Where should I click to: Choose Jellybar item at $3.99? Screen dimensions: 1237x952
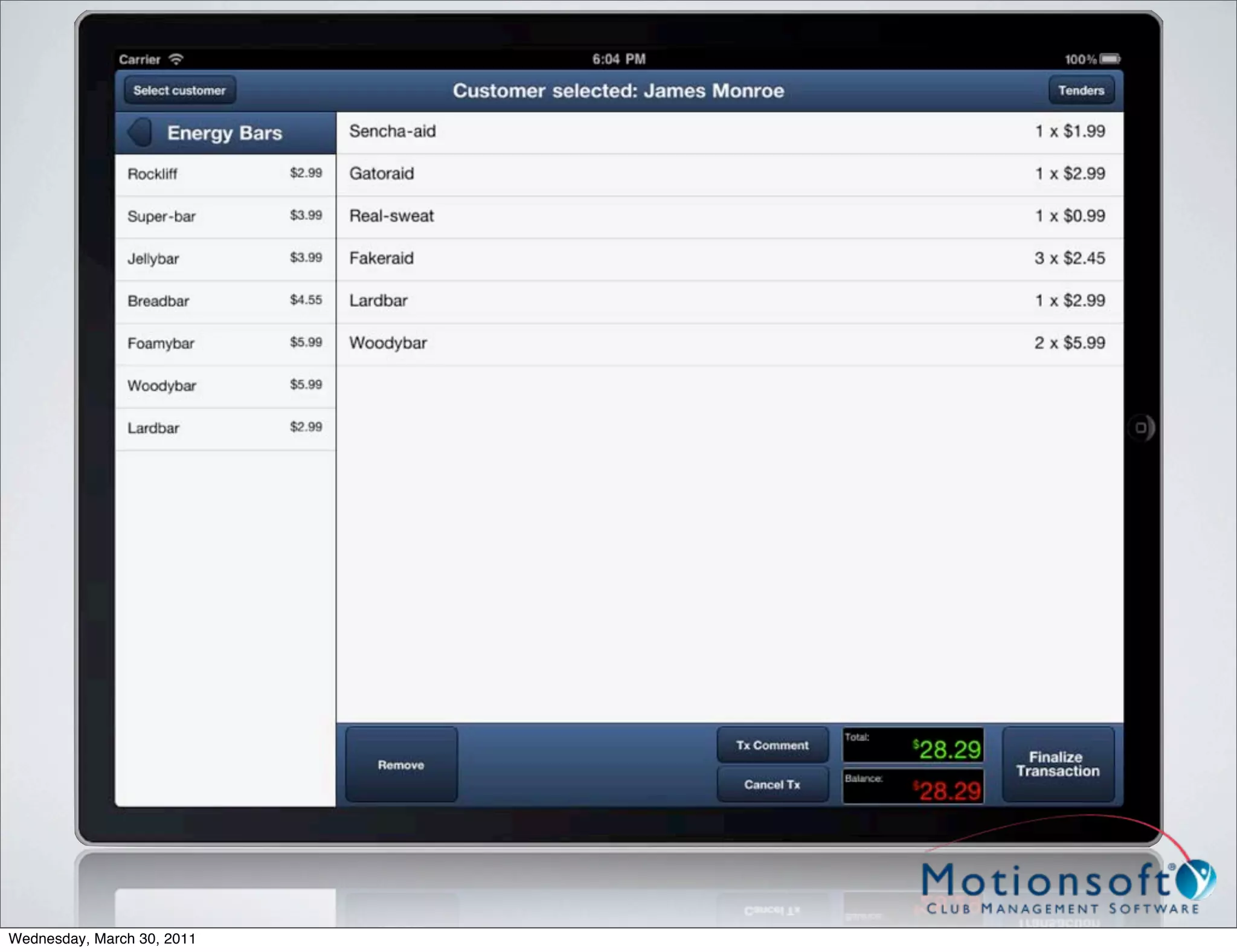225,259
